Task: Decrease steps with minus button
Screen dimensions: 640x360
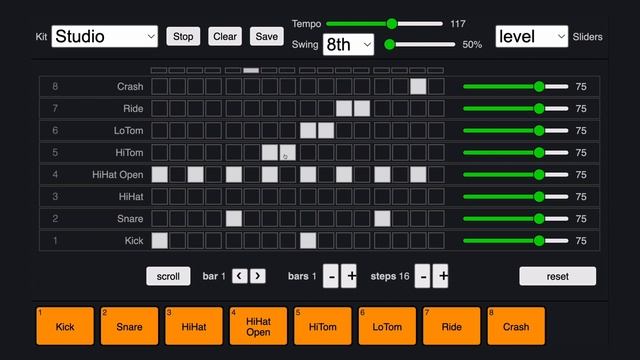Action: 422,276
